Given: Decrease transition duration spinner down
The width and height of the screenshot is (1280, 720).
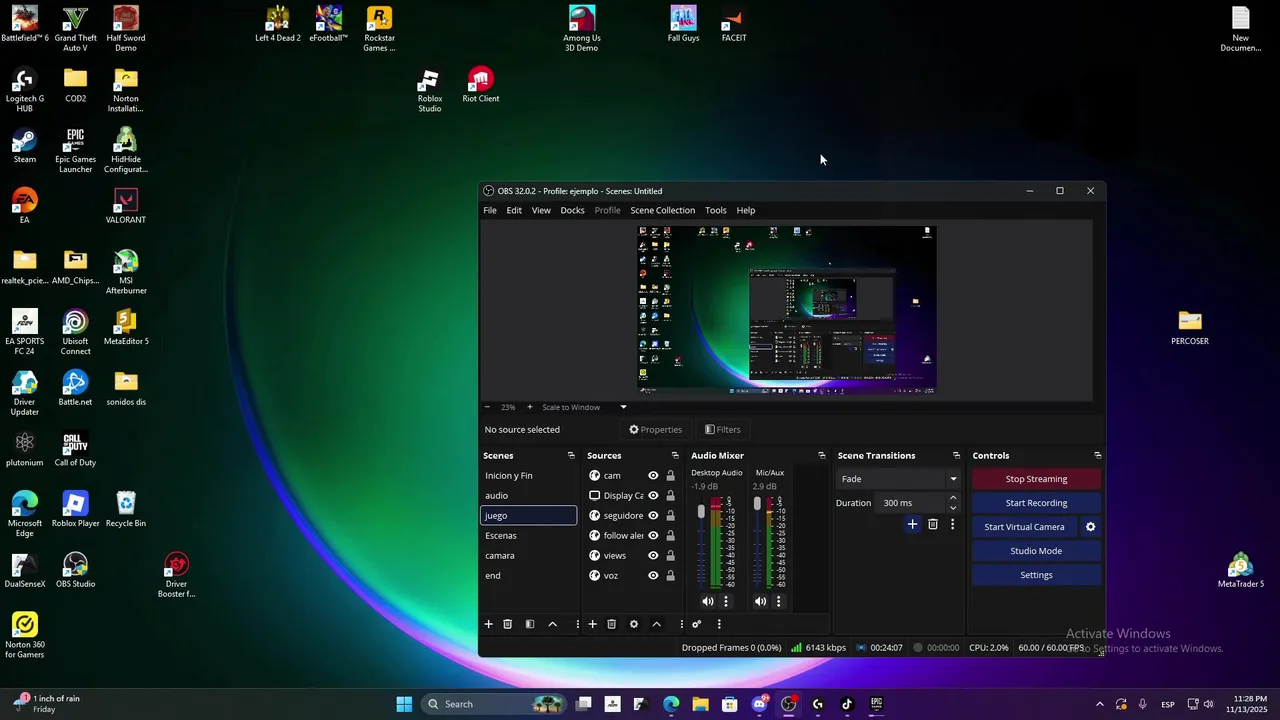Looking at the screenshot, I should point(952,508).
